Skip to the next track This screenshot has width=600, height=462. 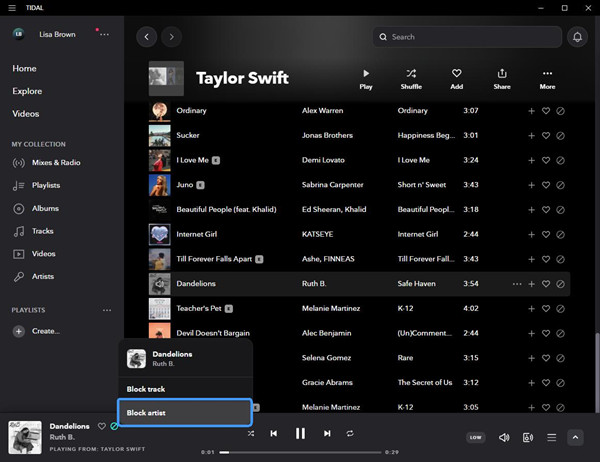(327, 433)
